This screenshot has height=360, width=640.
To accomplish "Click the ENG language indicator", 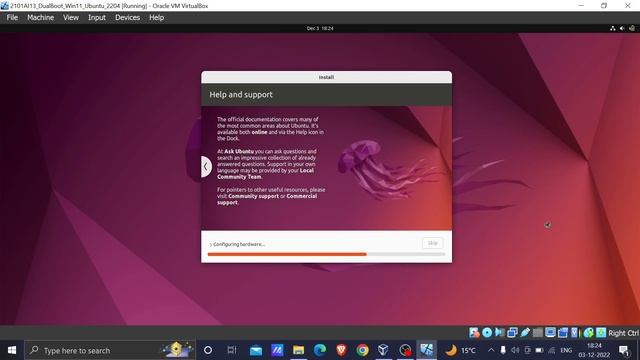I will pos(566,350).
